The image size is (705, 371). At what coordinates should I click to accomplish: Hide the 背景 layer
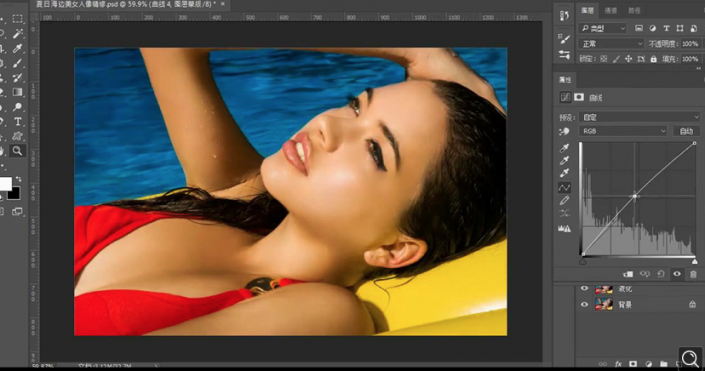tap(584, 304)
